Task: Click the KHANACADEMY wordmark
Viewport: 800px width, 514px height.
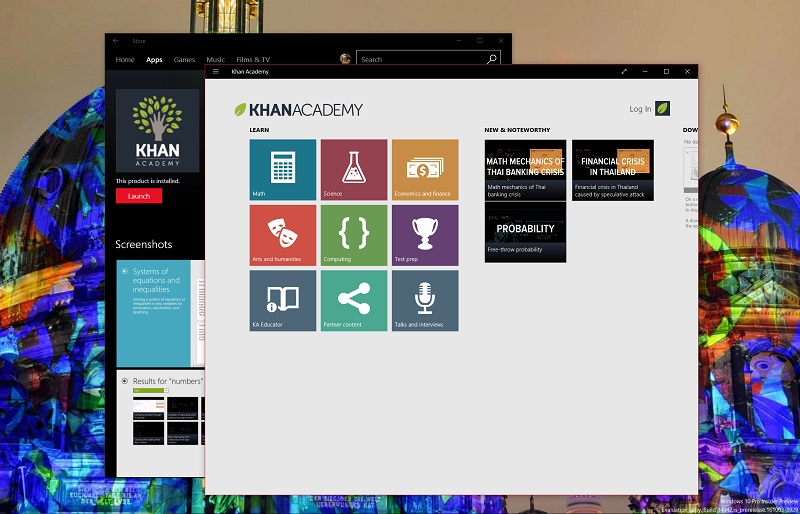Action: tap(306, 110)
